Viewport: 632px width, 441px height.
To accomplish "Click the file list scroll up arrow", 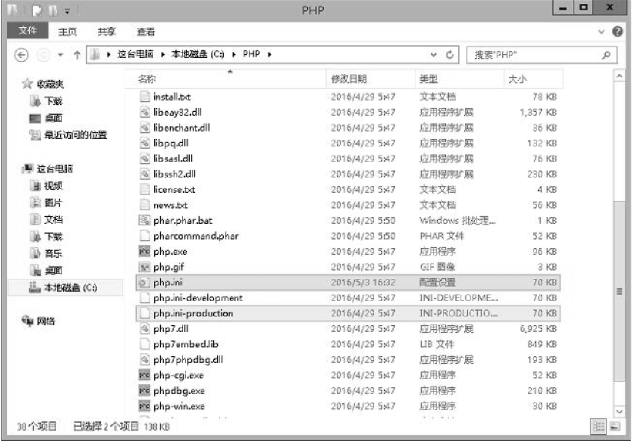I will 619,75.
